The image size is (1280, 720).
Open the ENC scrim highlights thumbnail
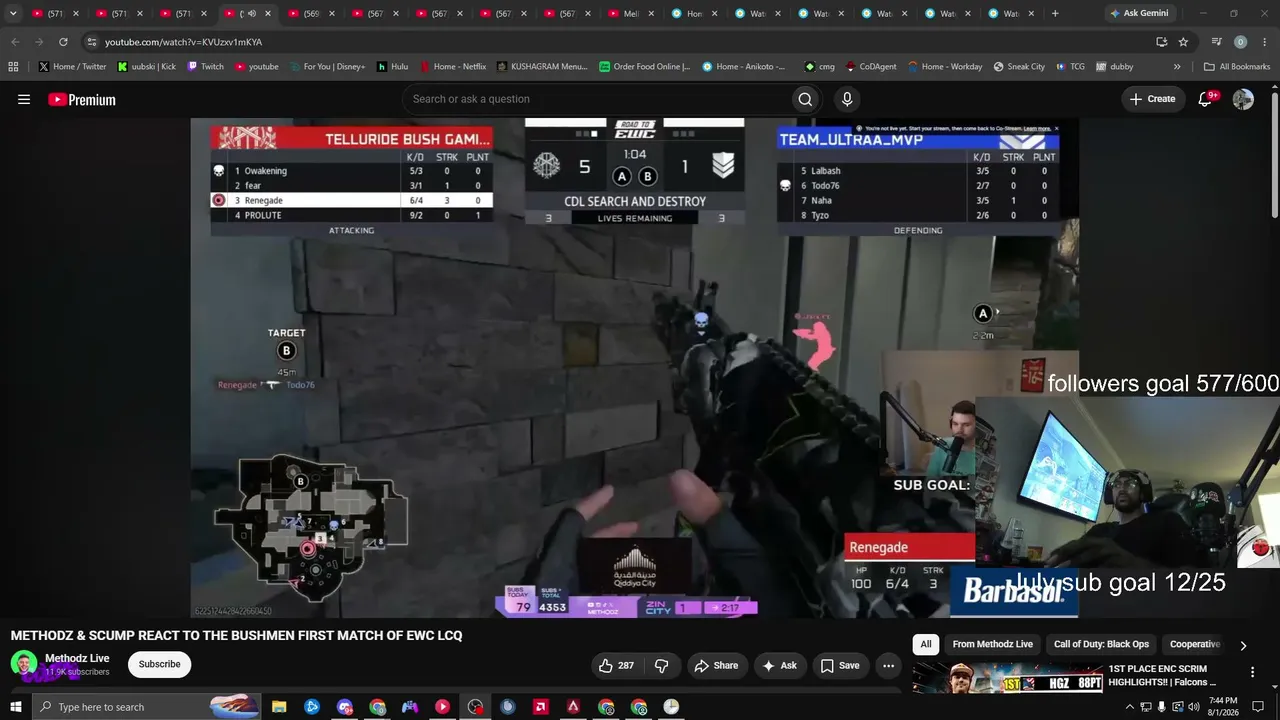(1006, 678)
